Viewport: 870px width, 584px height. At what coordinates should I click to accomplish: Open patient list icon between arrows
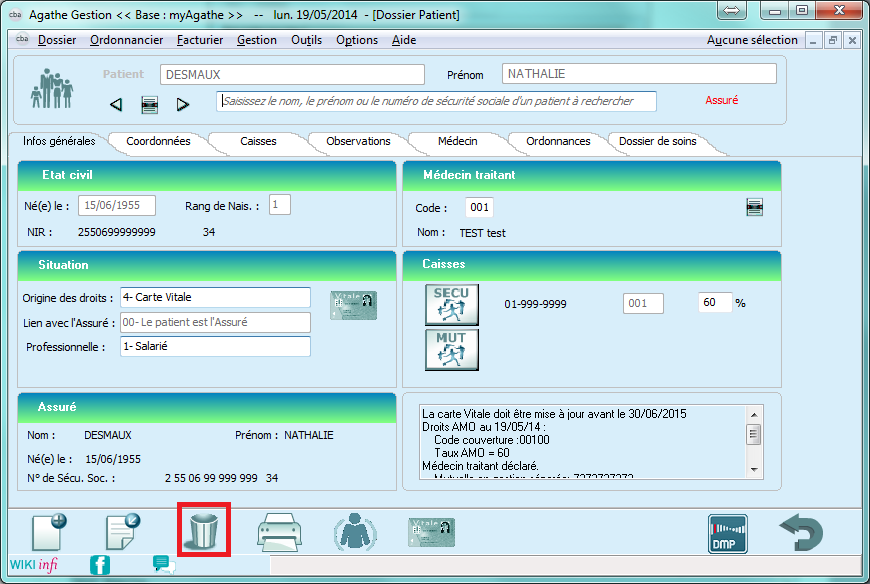pyautogui.click(x=149, y=104)
